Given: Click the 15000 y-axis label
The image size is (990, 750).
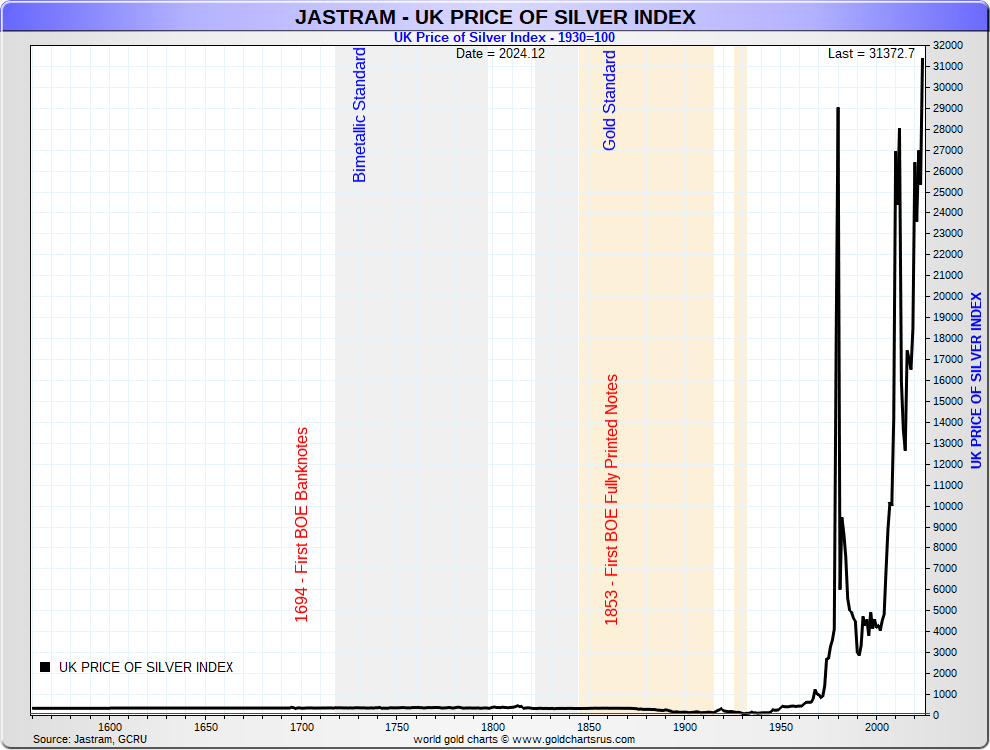Looking at the screenshot, I should point(948,401).
